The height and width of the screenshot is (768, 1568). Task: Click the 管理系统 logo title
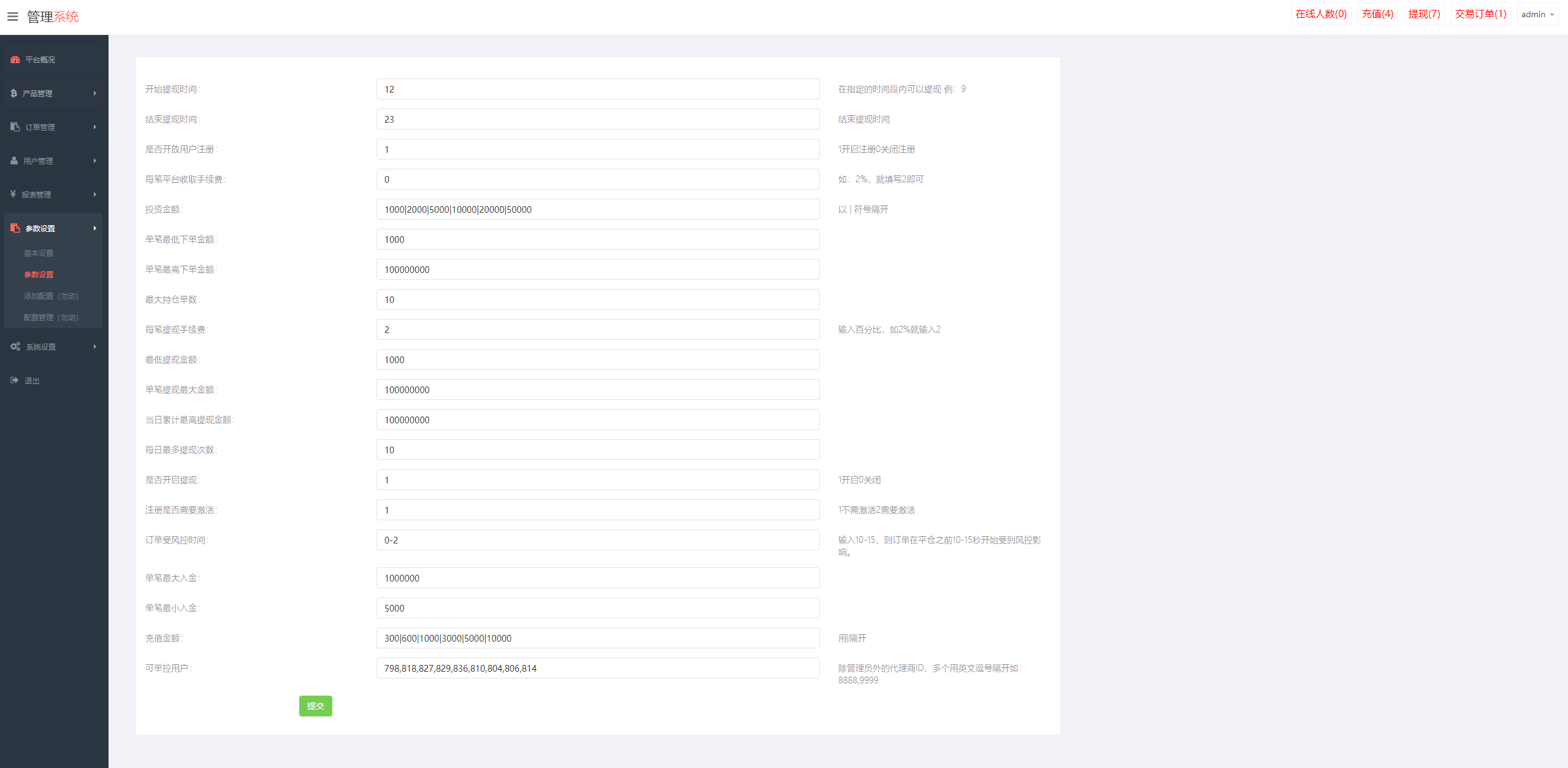(x=53, y=17)
